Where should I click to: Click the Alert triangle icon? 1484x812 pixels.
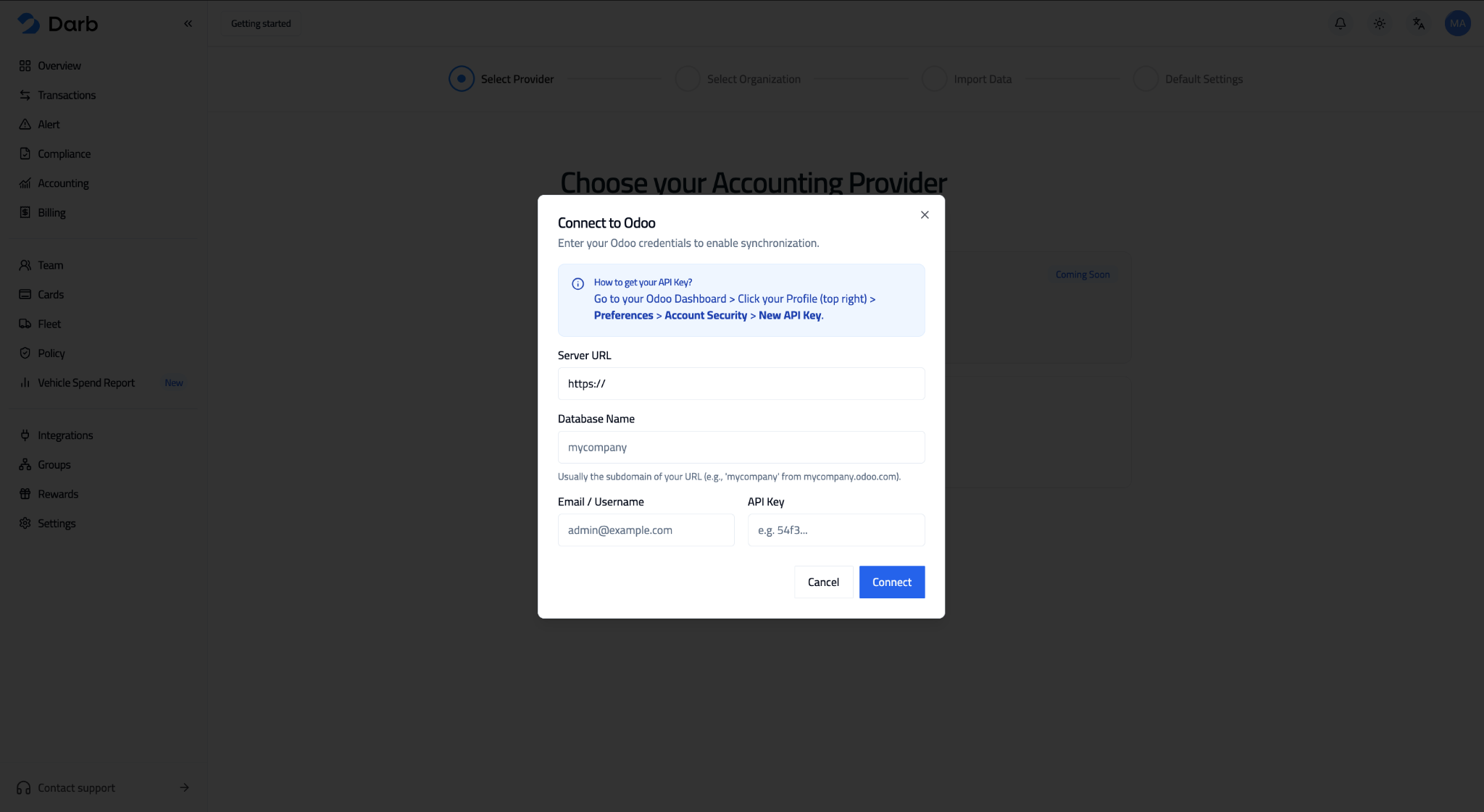pyautogui.click(x=25, y=125)
